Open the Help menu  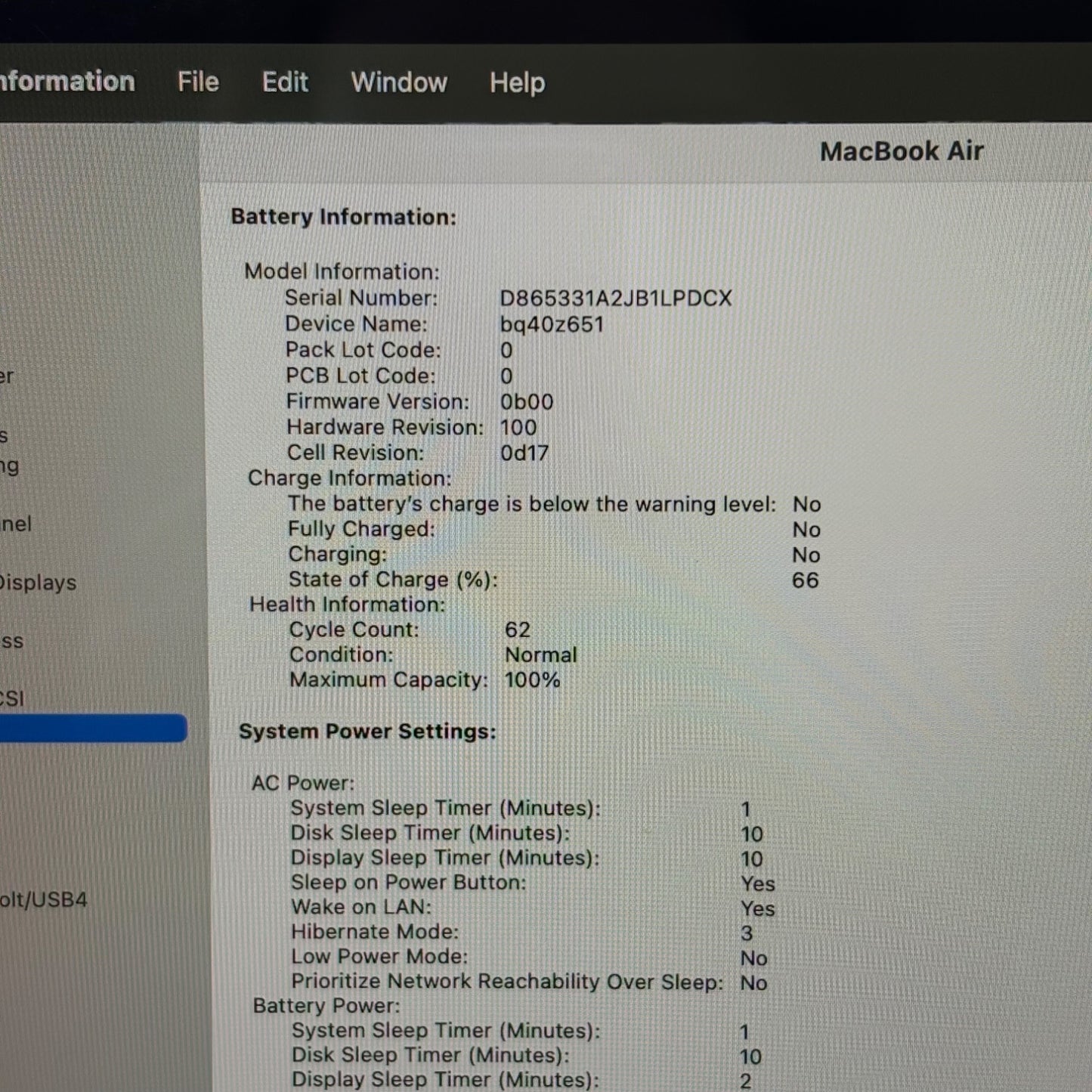click(x=517, y=82)
